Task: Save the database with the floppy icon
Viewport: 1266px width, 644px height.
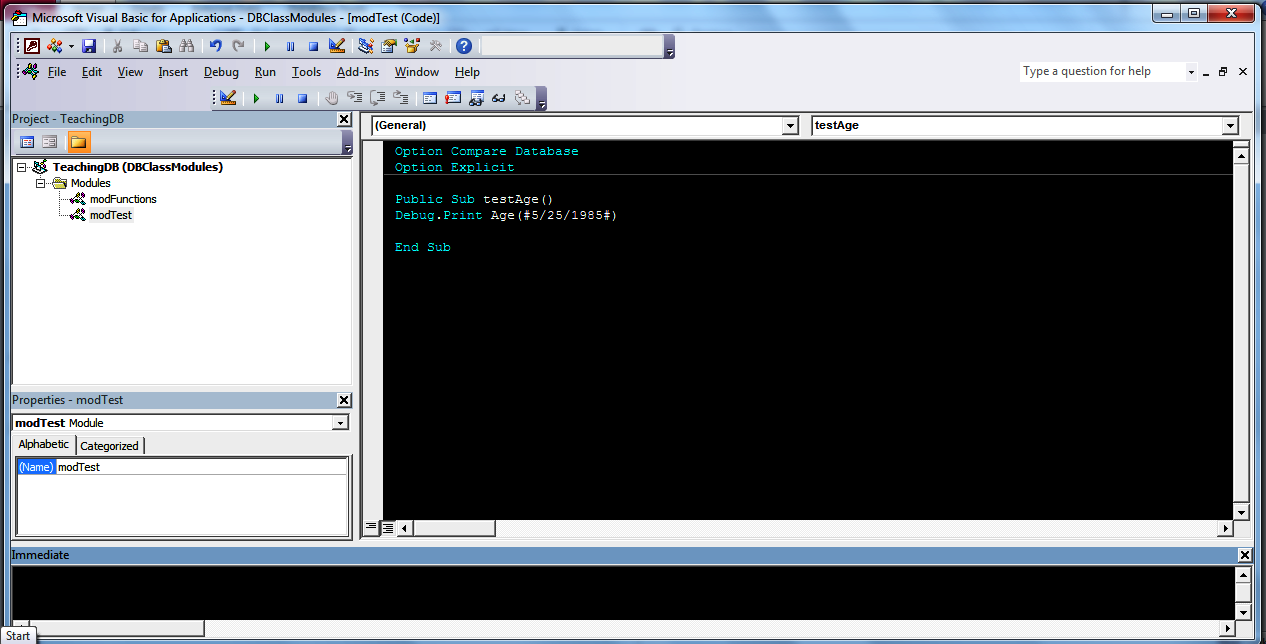Action: pyautogui.click(x=89, y=46)
